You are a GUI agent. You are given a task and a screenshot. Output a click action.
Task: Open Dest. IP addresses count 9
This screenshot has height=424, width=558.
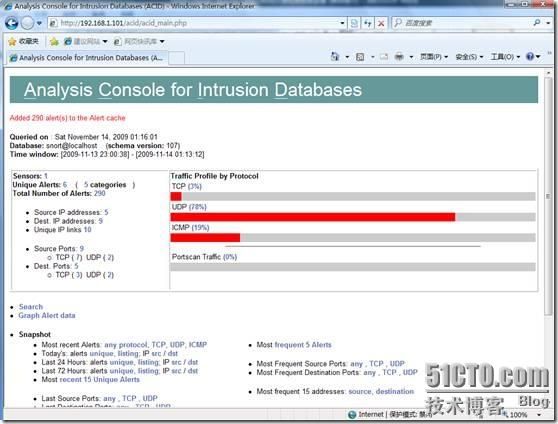pos(100,221)
